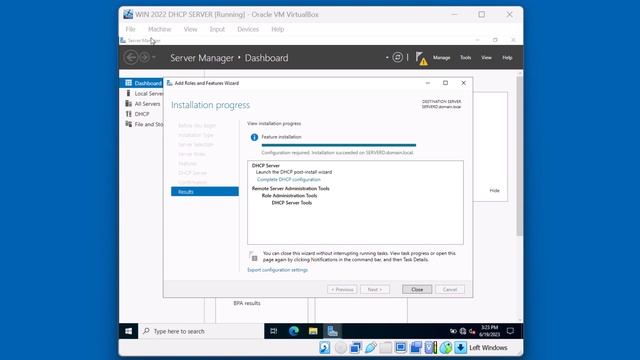
Task: Click the DHCP sidebar icon
Action: tap(129, 114)
